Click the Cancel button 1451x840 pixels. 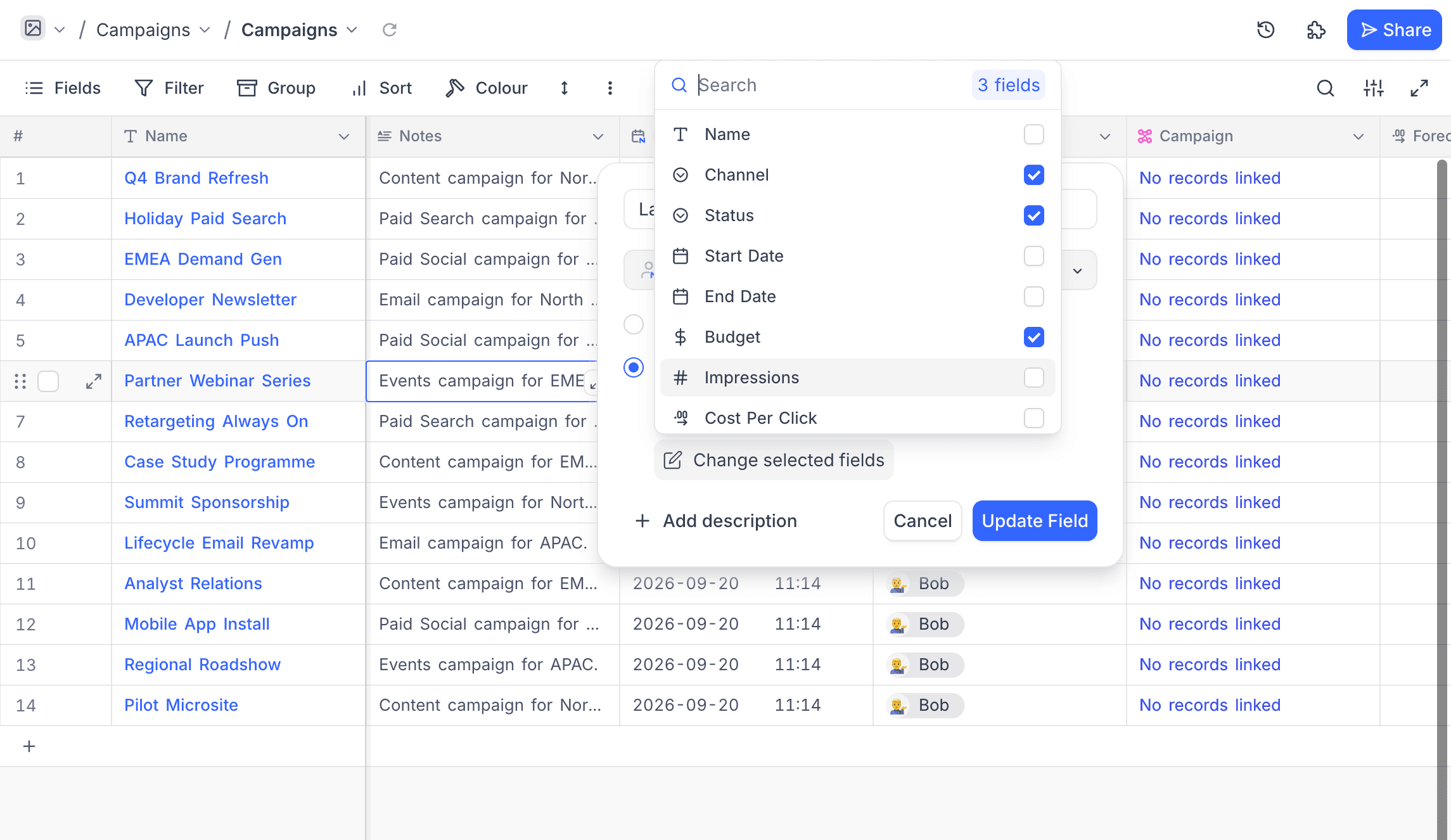[923, 521]
